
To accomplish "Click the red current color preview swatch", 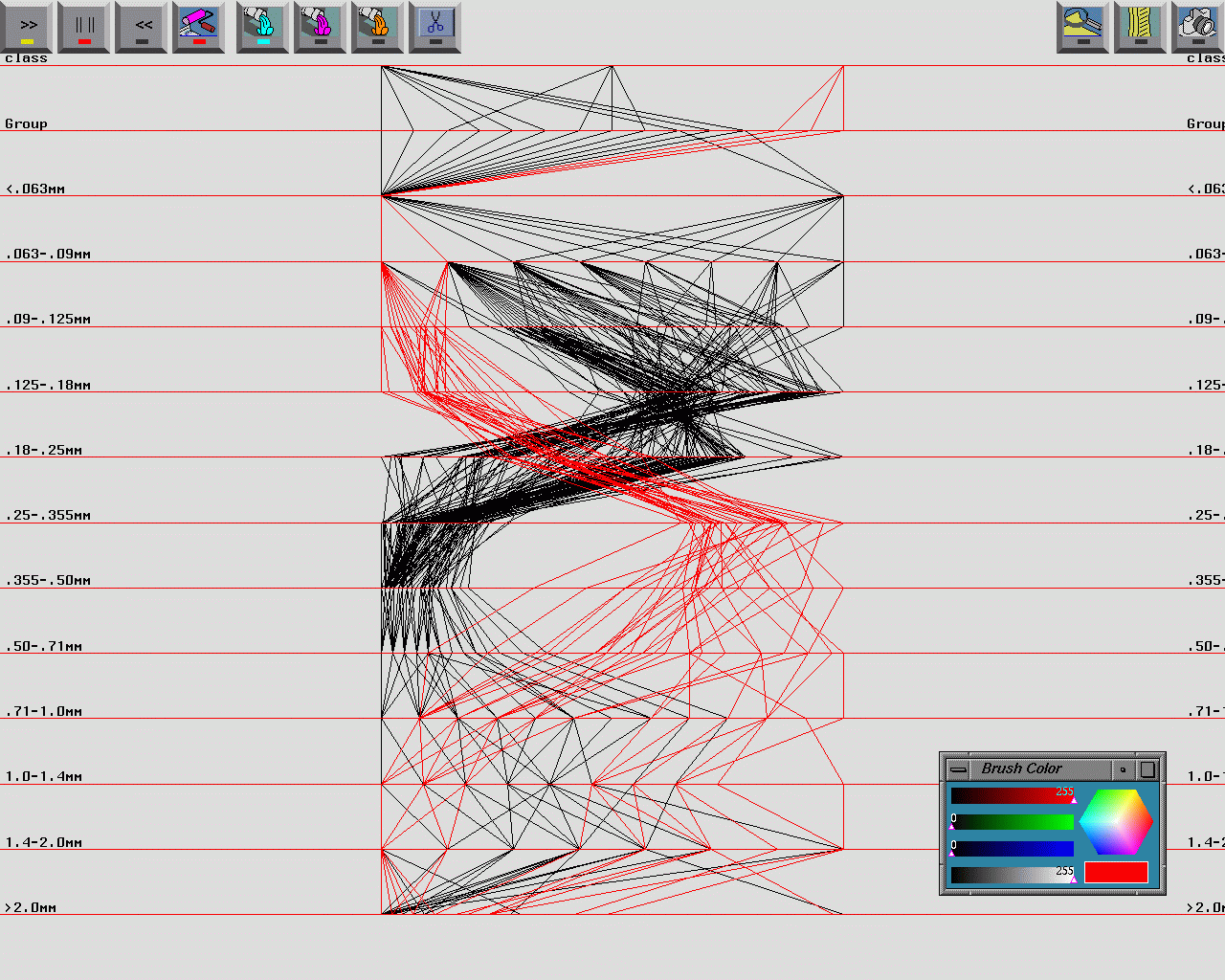I will [1116, 872].
